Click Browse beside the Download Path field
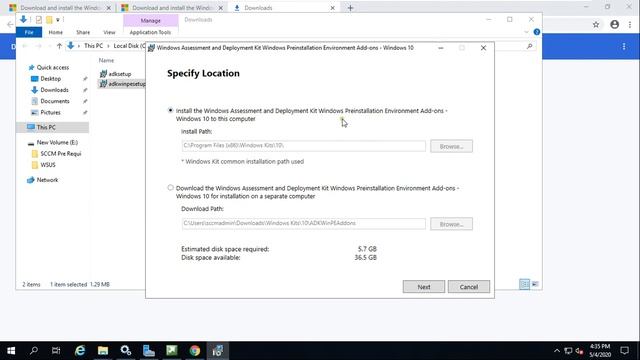 coord(451,224)
